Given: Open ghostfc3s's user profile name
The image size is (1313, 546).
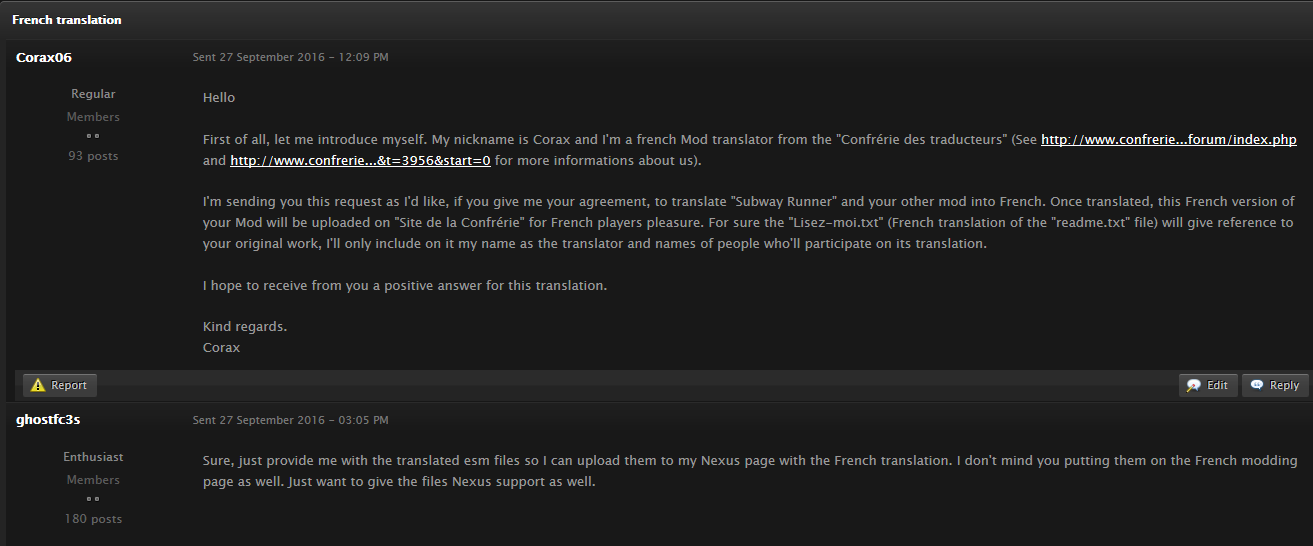Looking at the screenshot, I should click(48, 420).
